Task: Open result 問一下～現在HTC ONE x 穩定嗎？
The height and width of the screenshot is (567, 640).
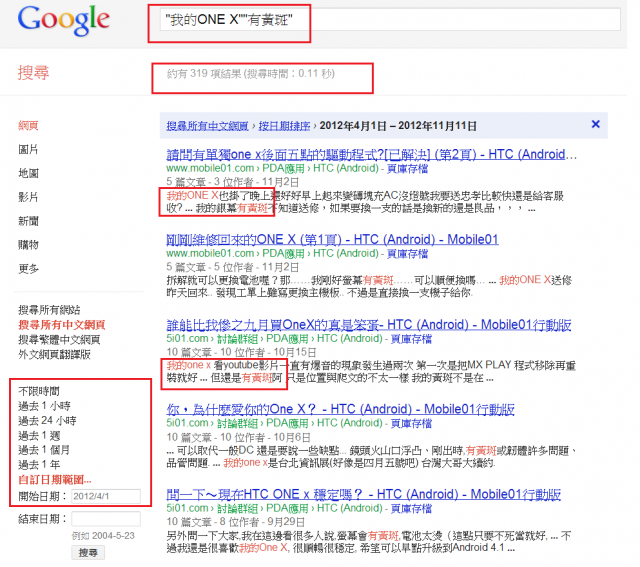Action: tap(363, 494)
